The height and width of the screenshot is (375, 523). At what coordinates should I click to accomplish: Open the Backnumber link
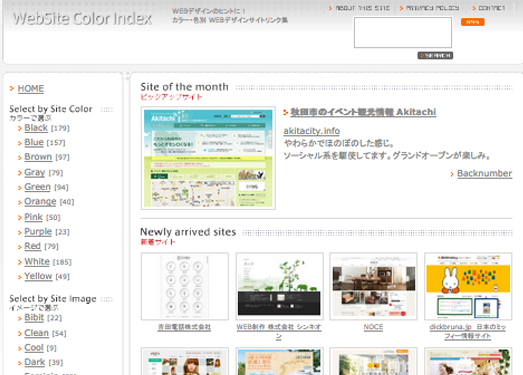[x=484, y=173]
